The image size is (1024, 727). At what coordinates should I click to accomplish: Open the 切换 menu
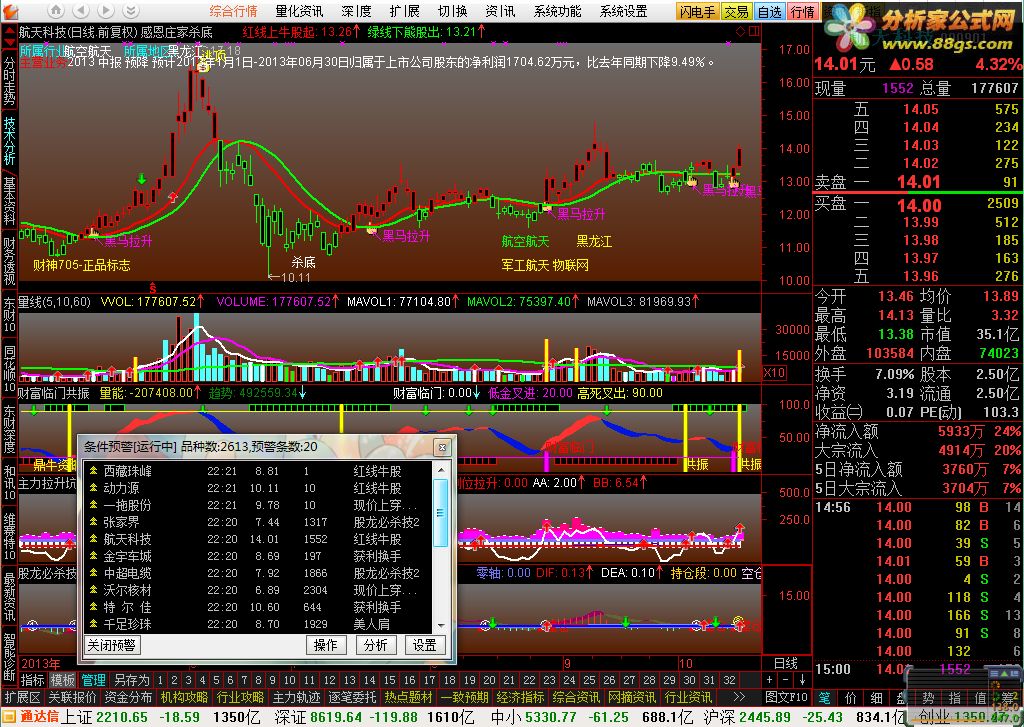[453, 11]
